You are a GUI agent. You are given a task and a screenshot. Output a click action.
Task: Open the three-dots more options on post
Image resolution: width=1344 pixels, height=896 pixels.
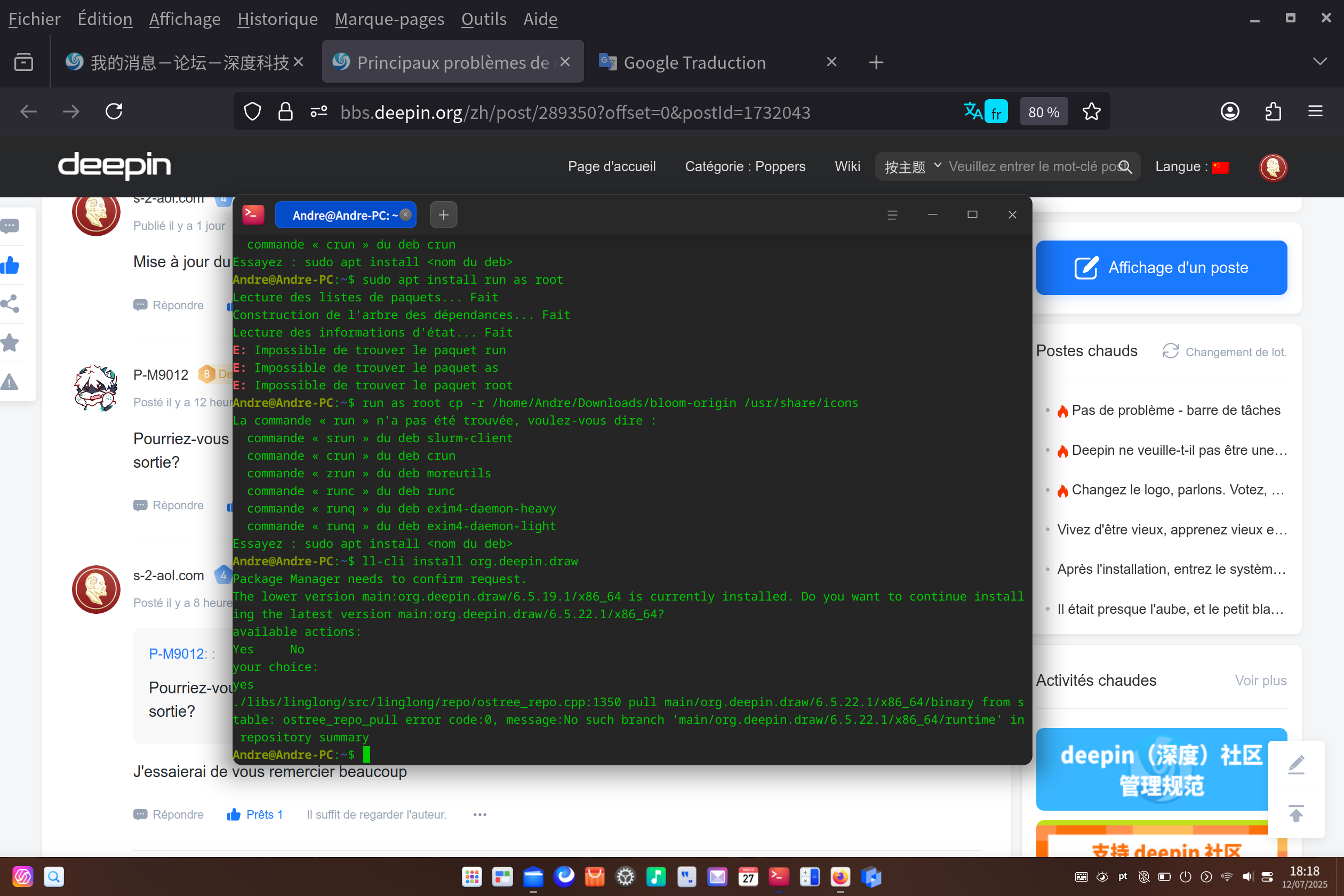point(480,814)
